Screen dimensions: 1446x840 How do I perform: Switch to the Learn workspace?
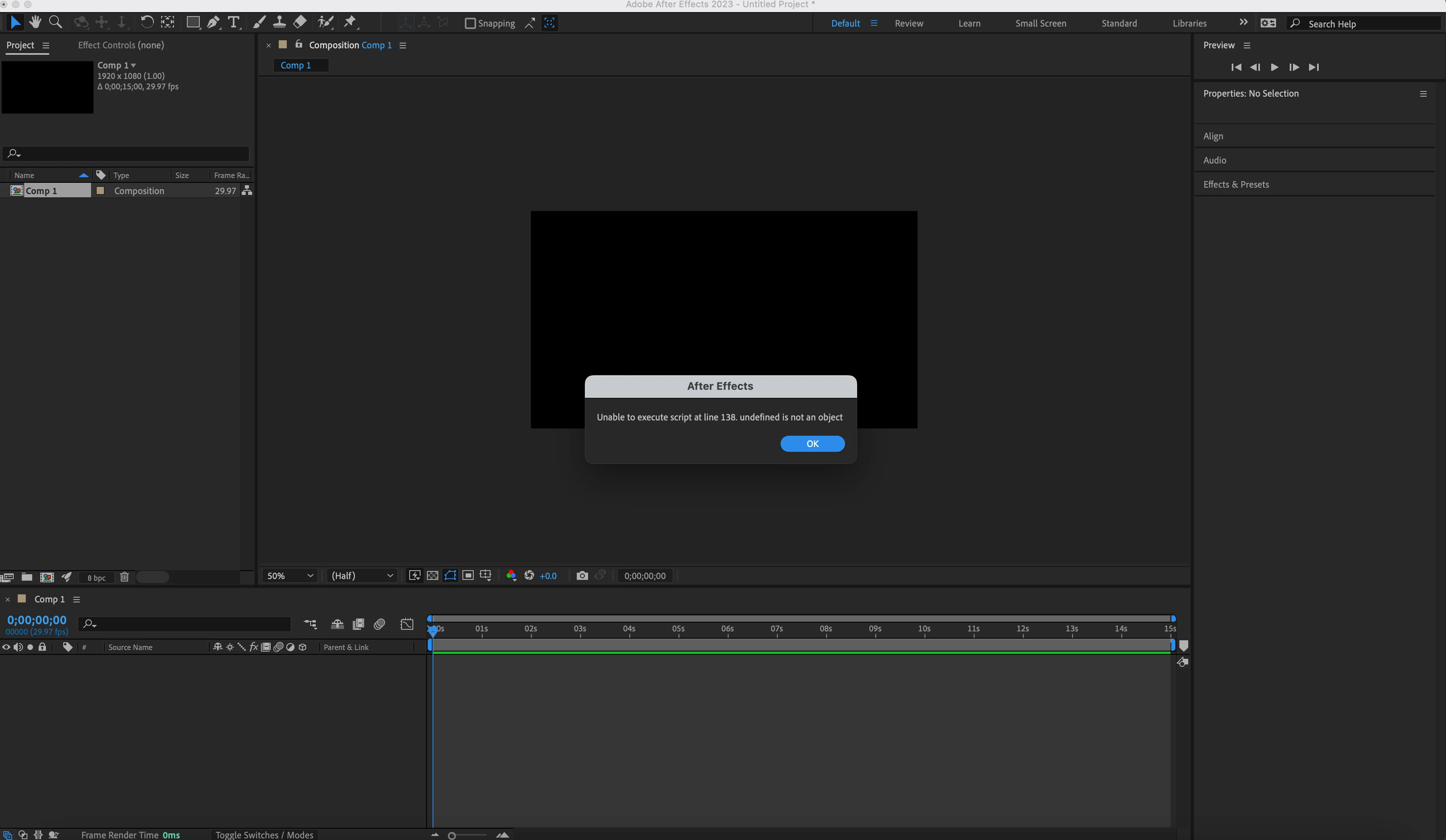[x=969, y=23]
